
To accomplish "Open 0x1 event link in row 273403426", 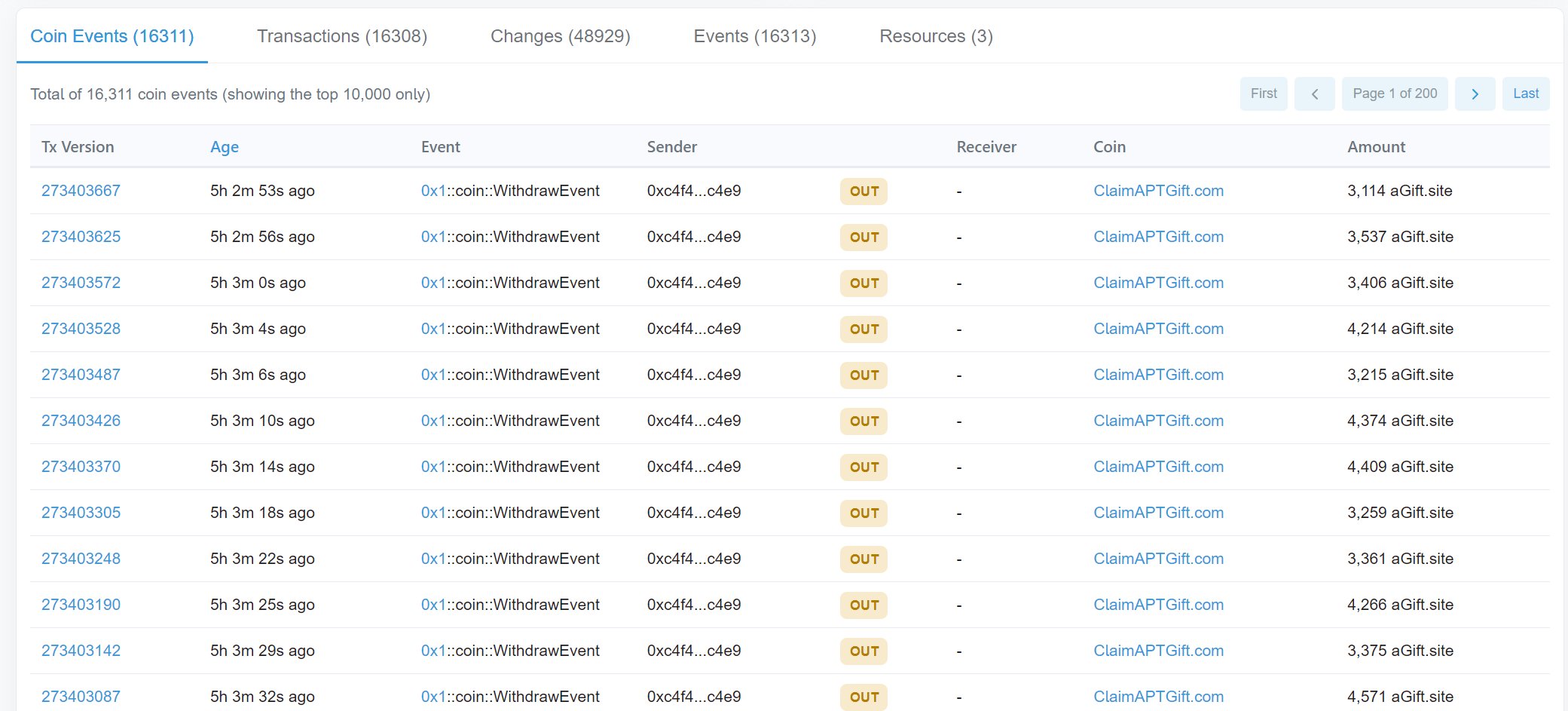I will tap(433, 421).
